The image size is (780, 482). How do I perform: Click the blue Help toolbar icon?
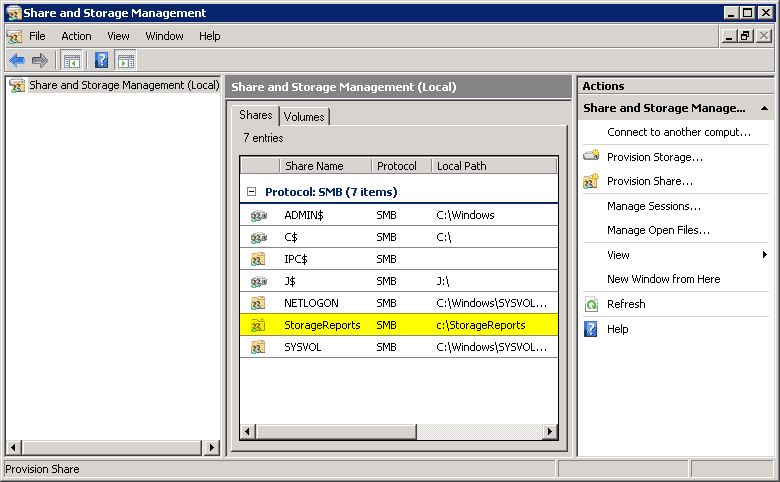pos(101,61)
